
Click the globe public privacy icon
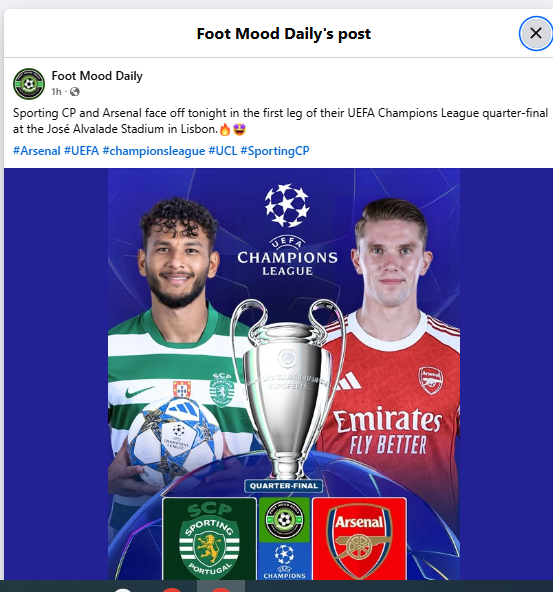[x=75, y=92]
